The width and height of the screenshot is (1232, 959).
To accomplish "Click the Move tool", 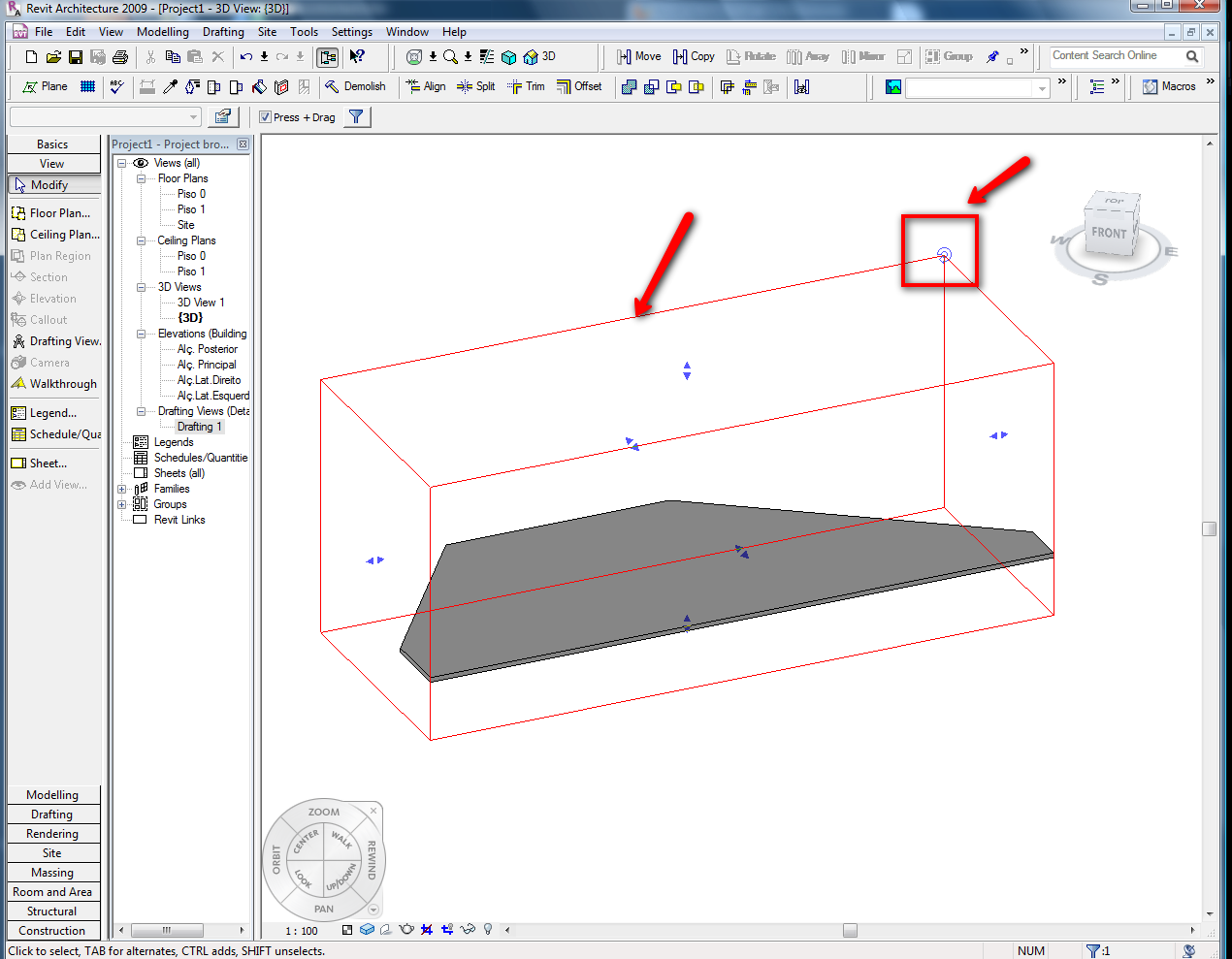I will (639, 57).
